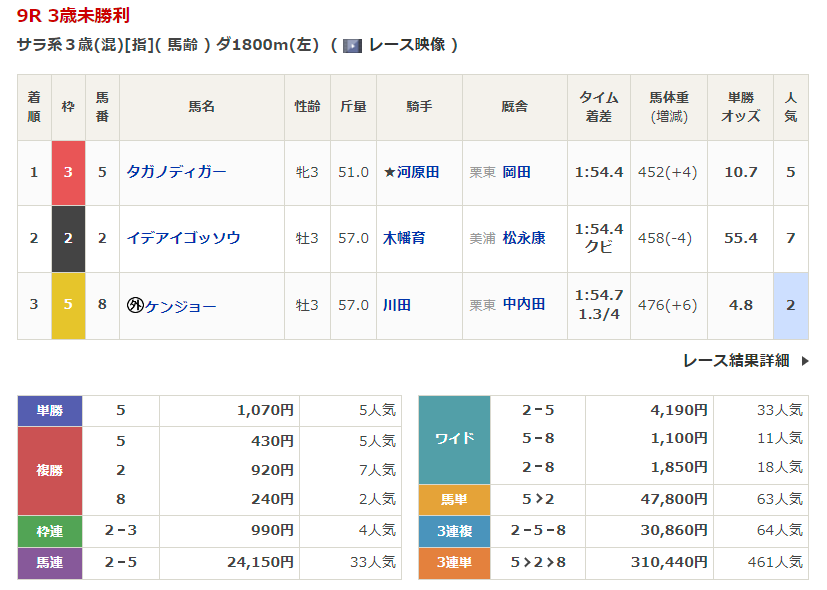The image size is (827, 590).
Task: Open jockey 川田 link
Action: coord(397,305)
